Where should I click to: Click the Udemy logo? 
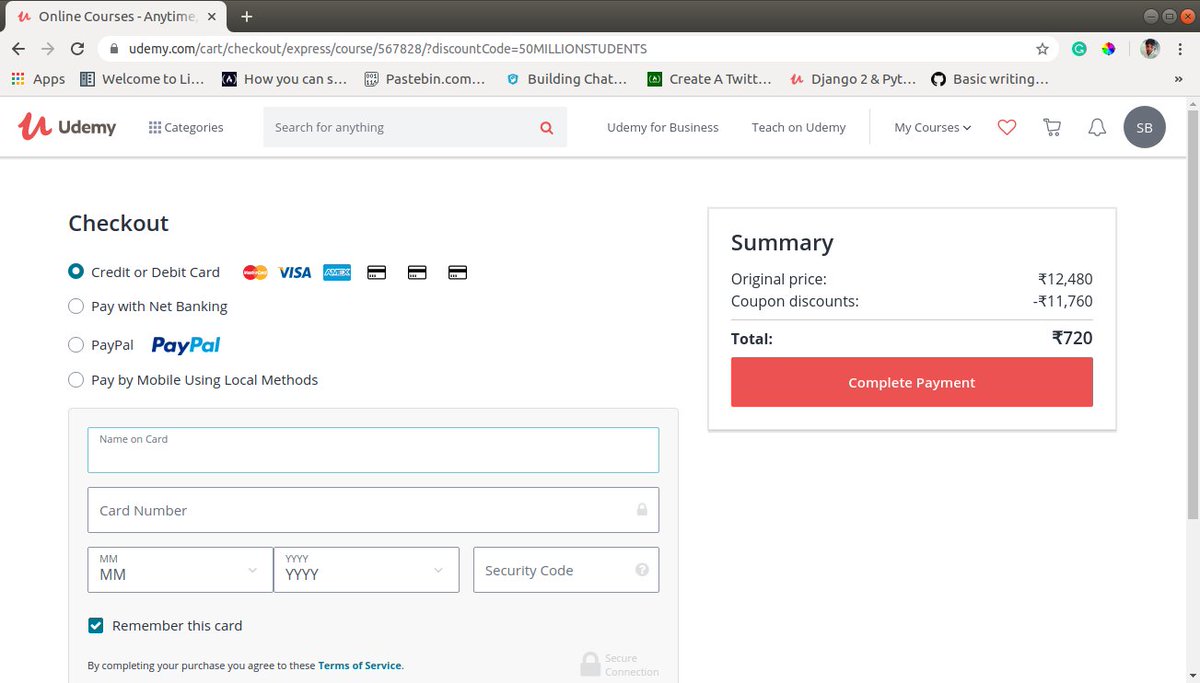point(67,127)
